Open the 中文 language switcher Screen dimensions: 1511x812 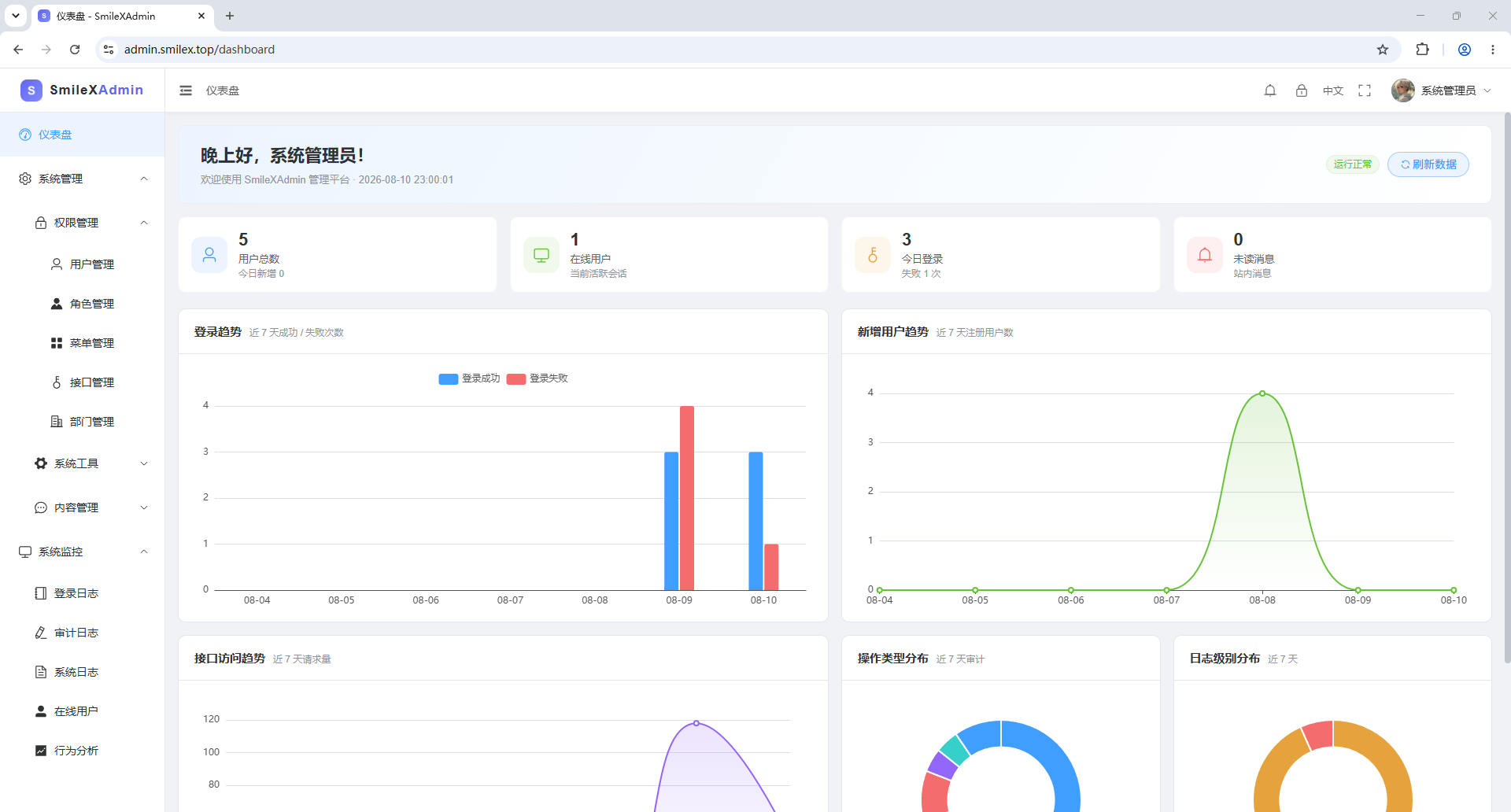tap(1333, 90)
